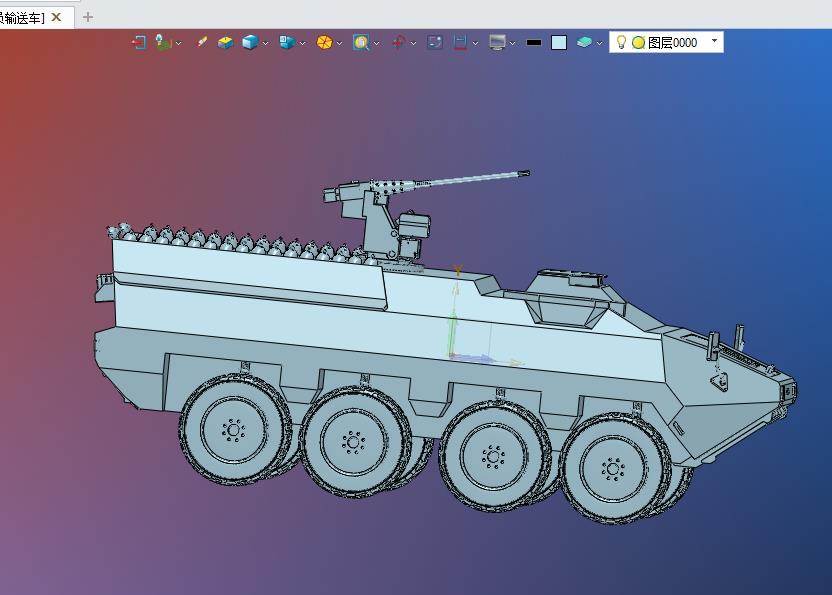The height and width of the screenshot is (595, 832).
Task: Click the yellow-topped box feature icon
Action: 226,42
